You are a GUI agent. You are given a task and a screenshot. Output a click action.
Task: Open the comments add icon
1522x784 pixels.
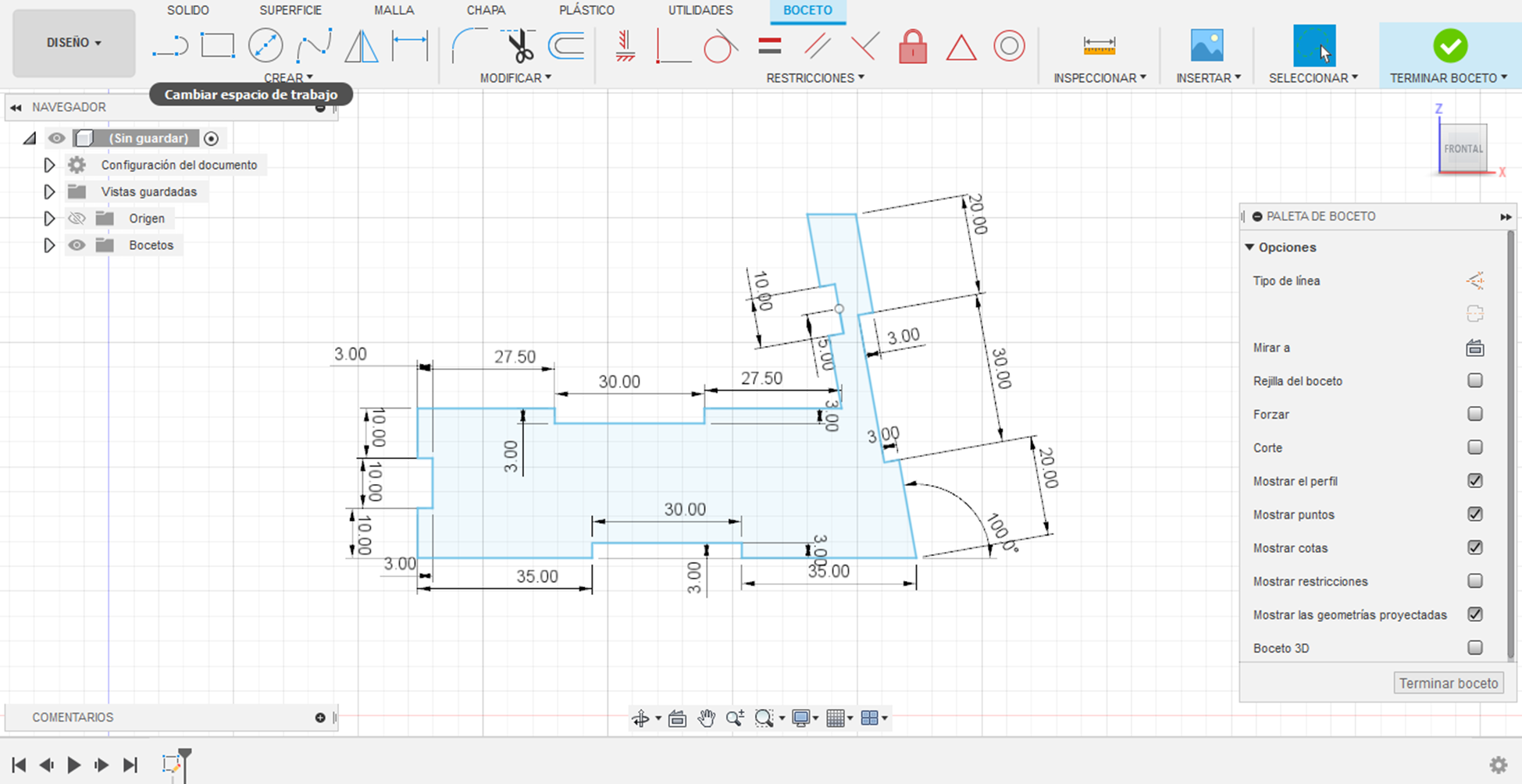320,717
